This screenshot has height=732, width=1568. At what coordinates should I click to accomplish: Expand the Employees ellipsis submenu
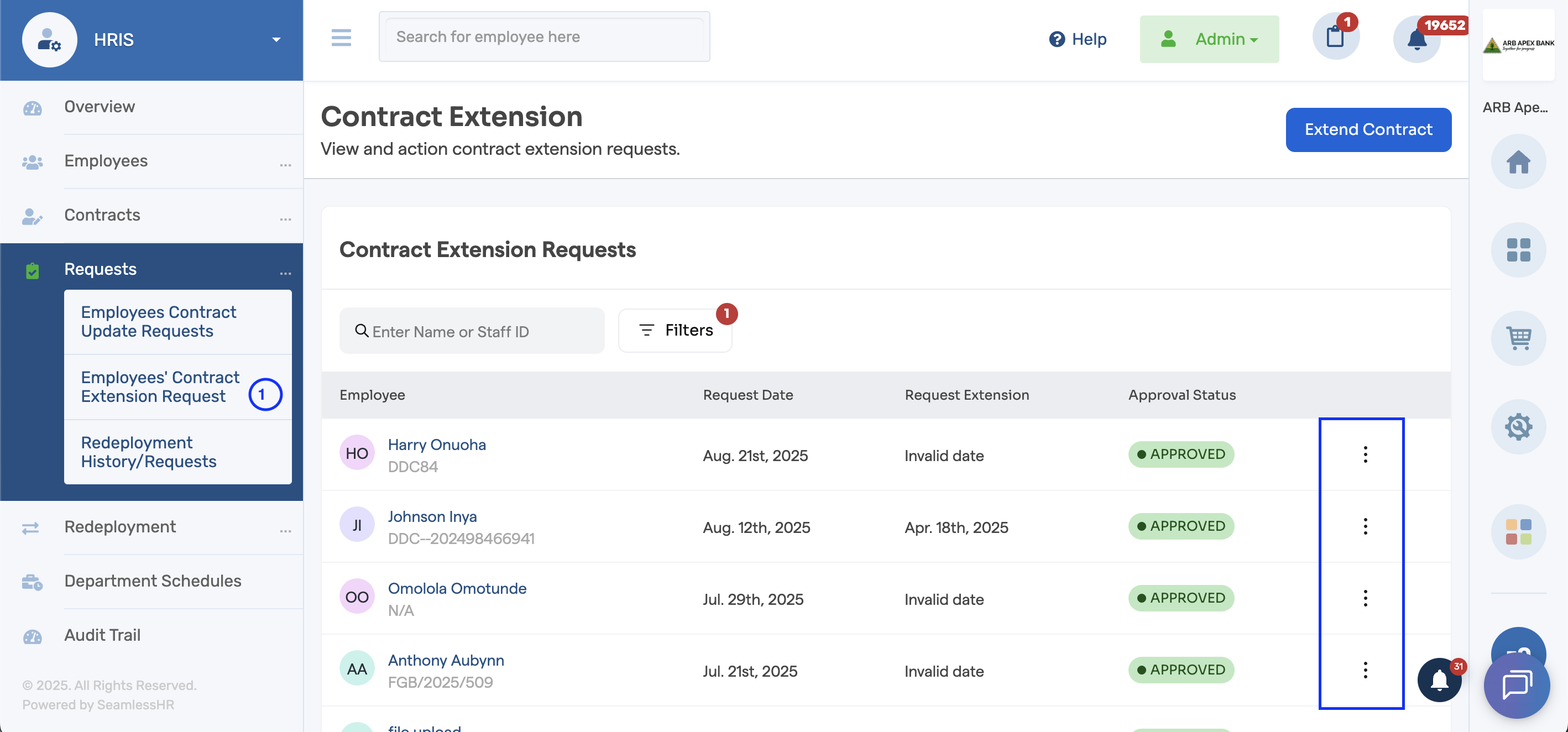[x=285, y=164]
